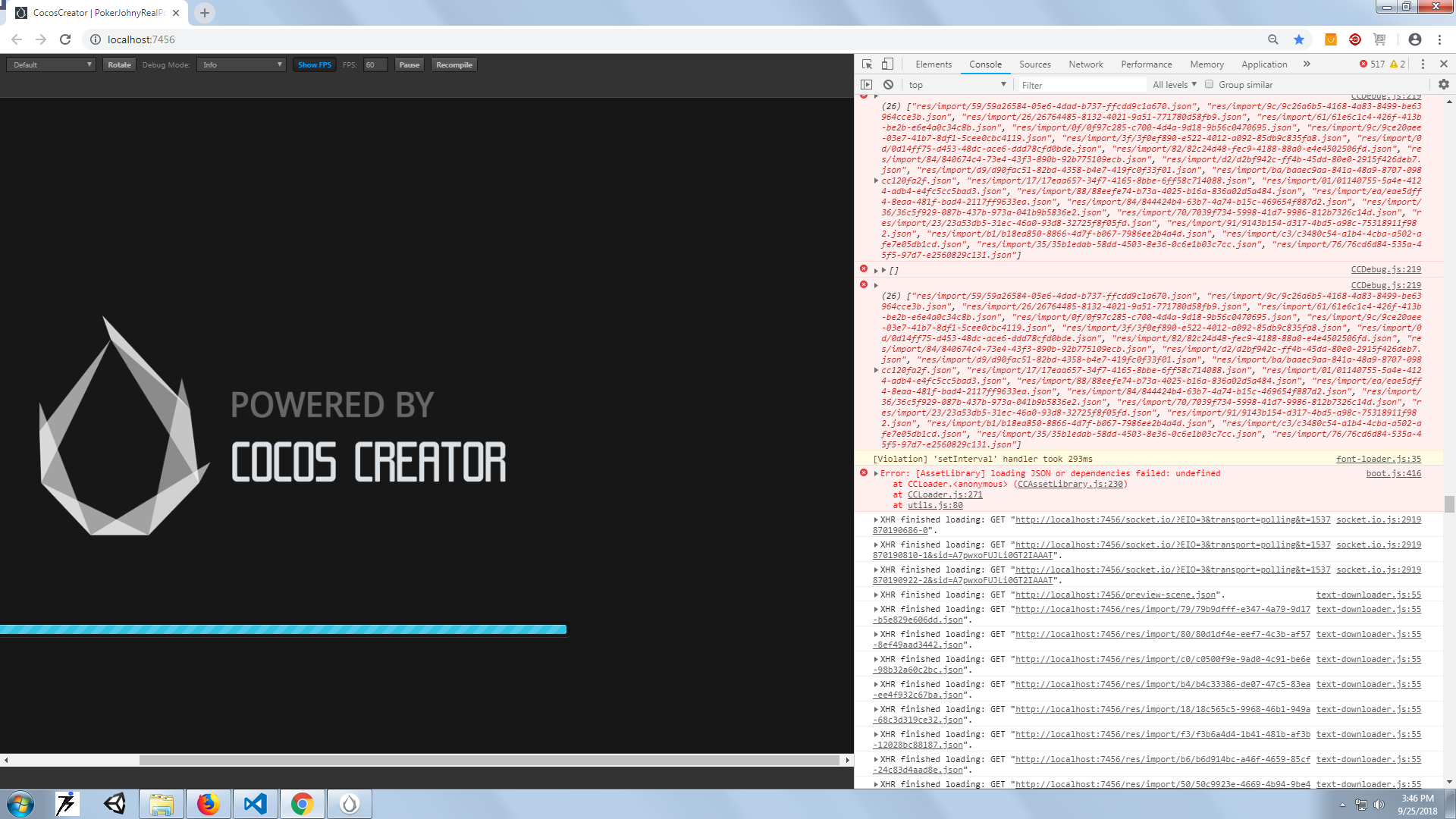1456x819 pixels.
Task: Reload the localhost page
Action: tap(65, 39)
